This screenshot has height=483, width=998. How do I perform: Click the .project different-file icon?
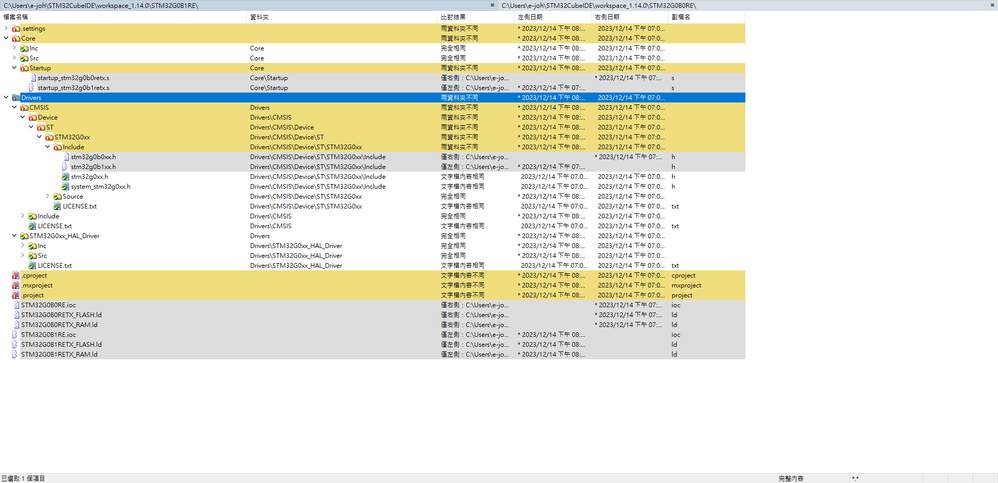16,295
